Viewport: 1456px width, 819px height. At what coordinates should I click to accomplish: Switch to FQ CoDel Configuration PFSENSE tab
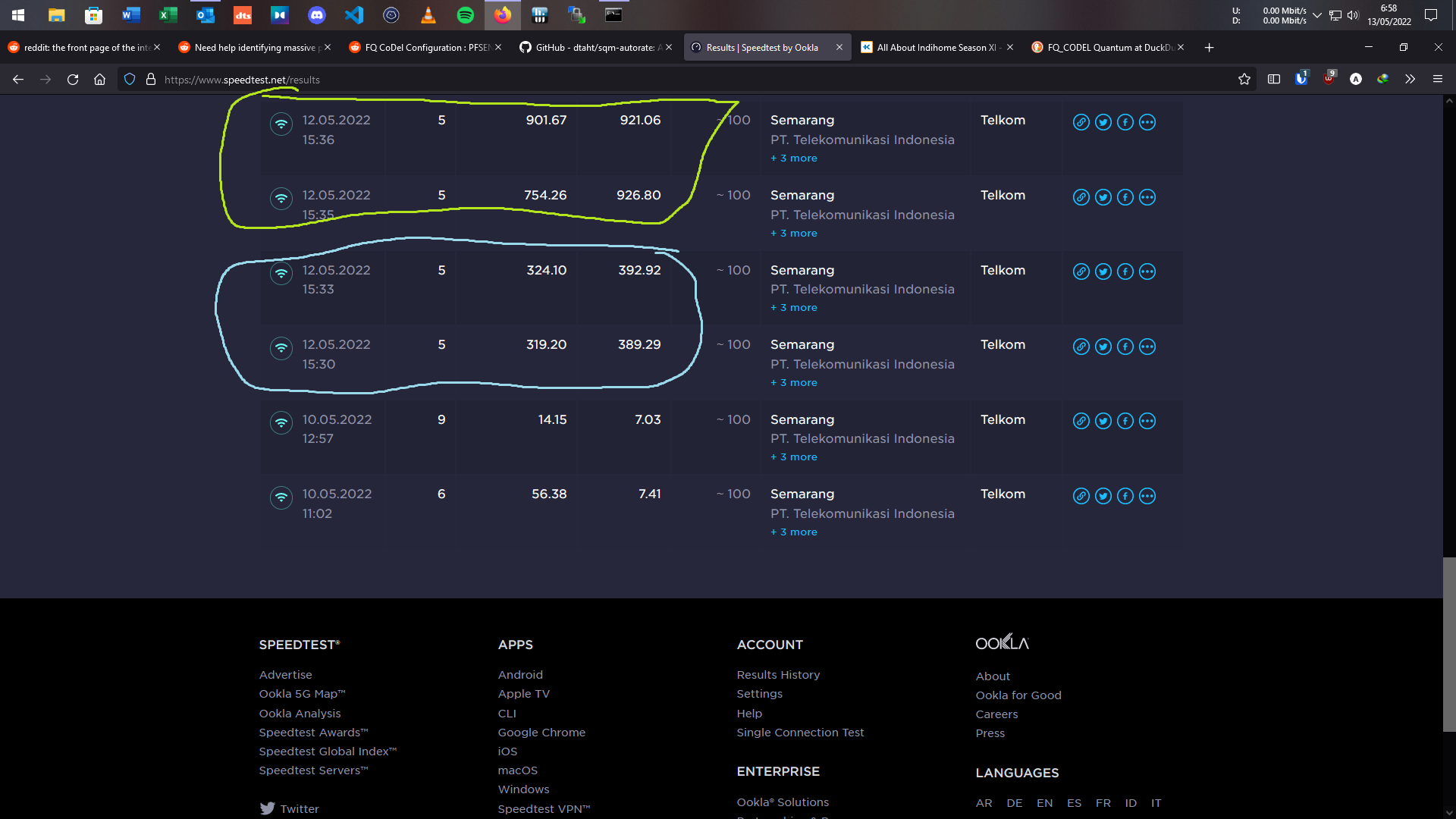coord(425,47)
